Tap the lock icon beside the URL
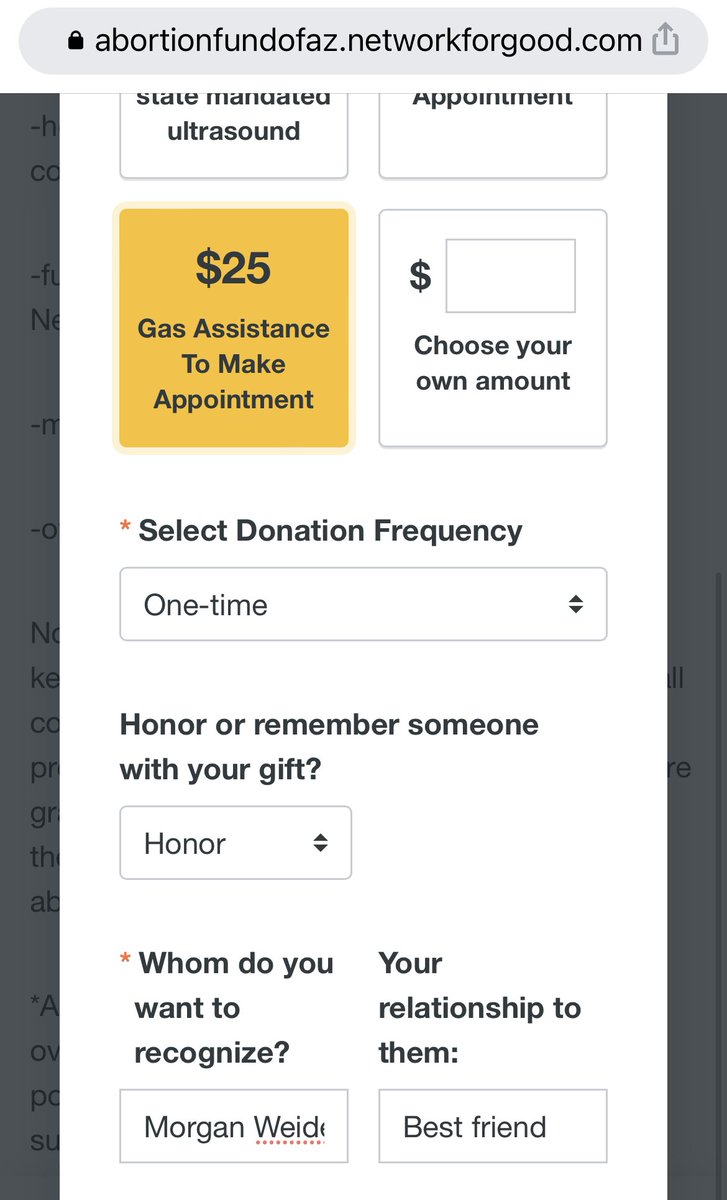The height and width of the screenshot is (1200, 727). coord(74,41)
